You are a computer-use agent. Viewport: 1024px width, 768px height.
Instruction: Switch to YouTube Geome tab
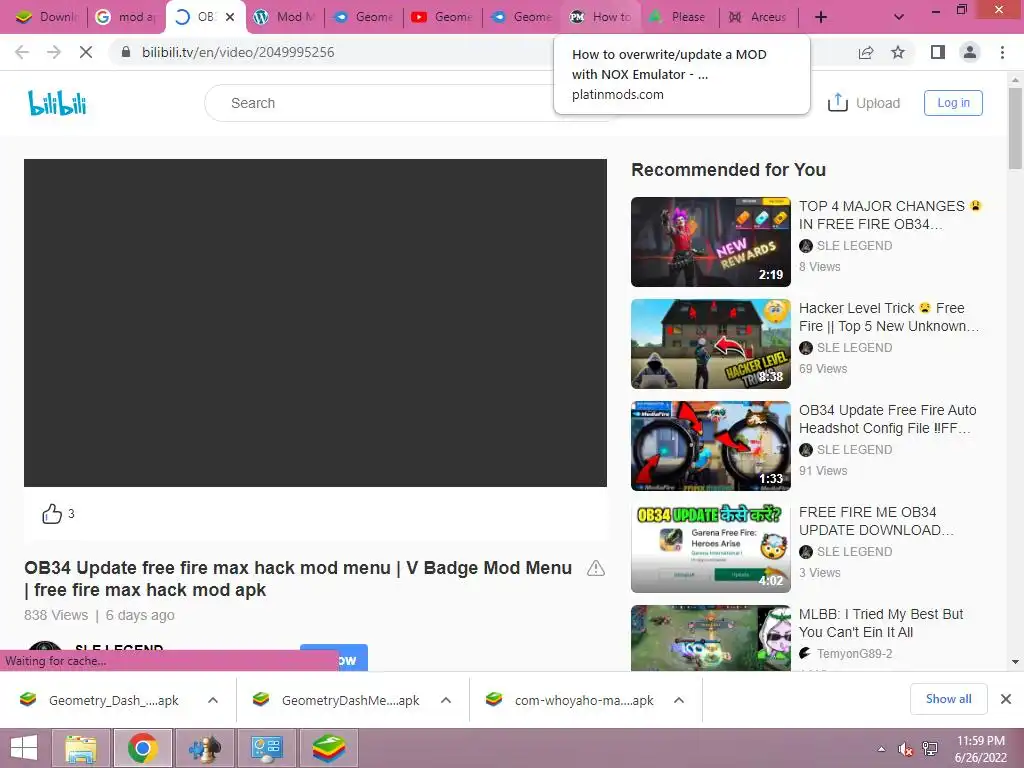(442, 17)
